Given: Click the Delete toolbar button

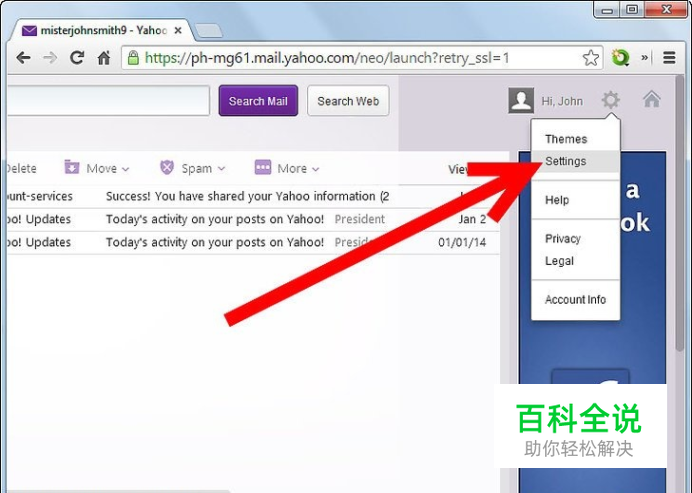Looking at the screenshot, I should coord(21,169).
